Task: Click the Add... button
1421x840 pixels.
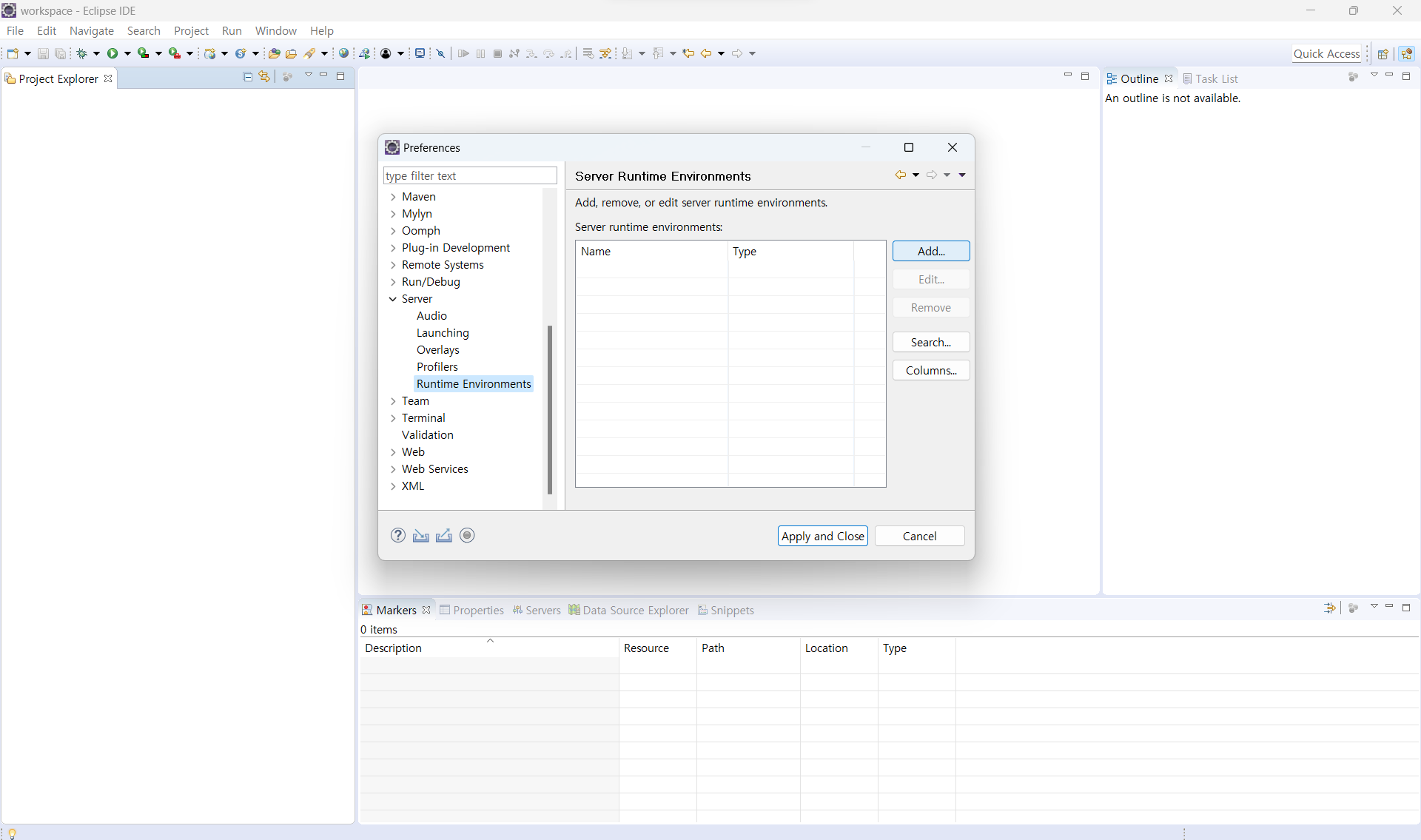Action: coord(931,251)
